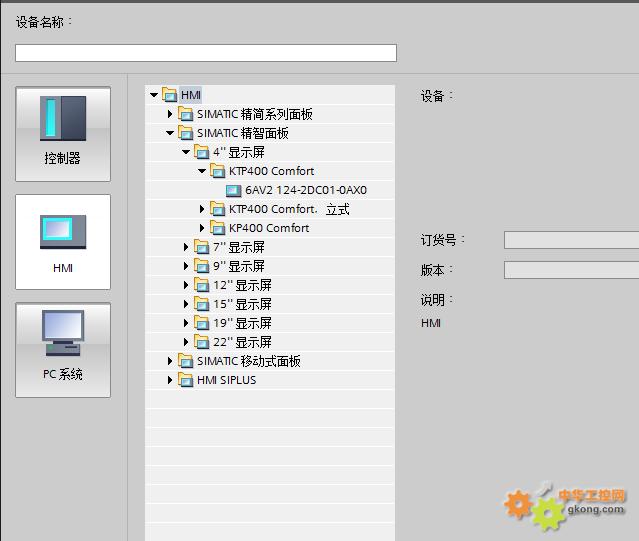Screen dimensions: 639x541
Task: Select the 22'' 显示屏 tree label
Action: tap(242, 342)
